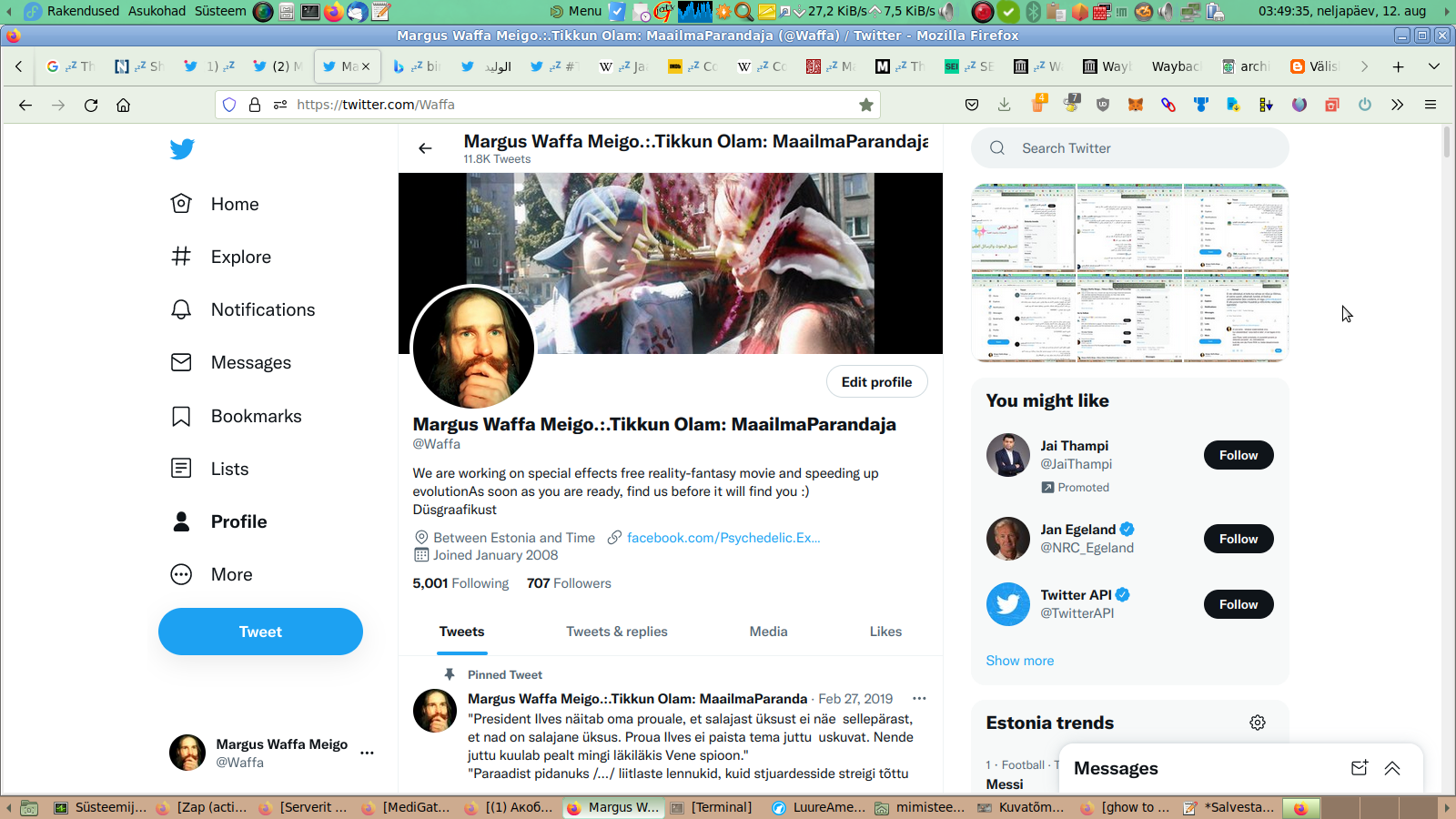1456x819 pixels.
Task: Click the clock showing 03:49:35
Action: (1342, 11)
